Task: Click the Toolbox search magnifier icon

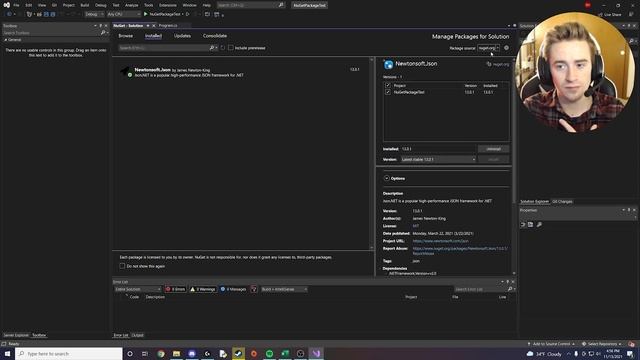Action: click(103, 33)
